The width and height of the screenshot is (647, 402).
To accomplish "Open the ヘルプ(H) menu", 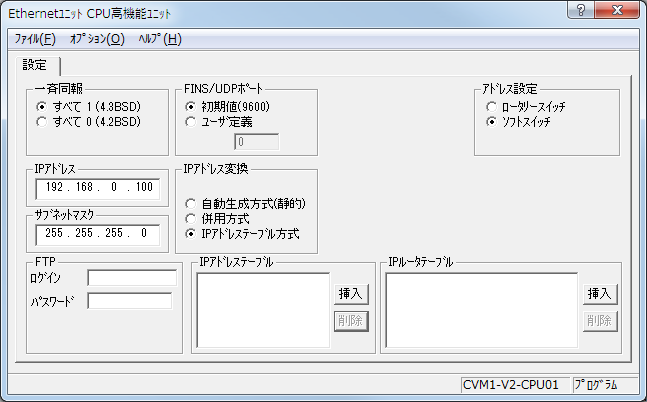I will 160,39.
